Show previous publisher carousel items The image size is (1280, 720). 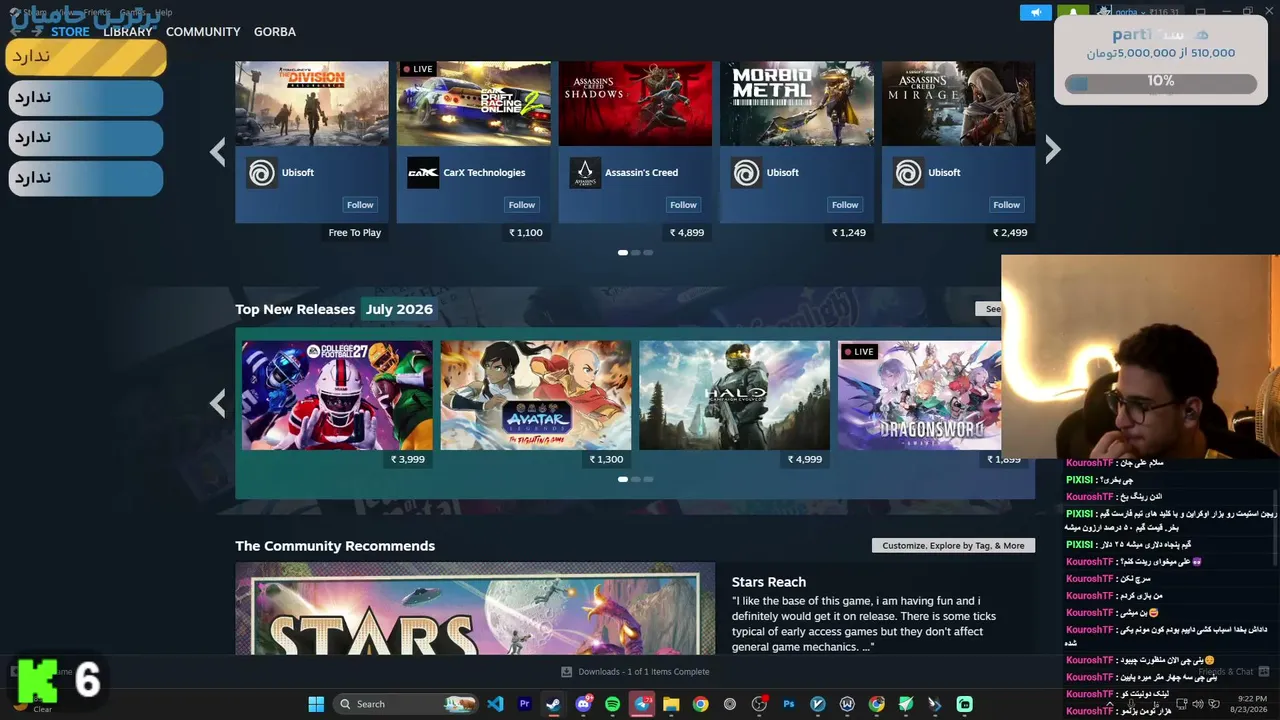[x=218, y=151]
